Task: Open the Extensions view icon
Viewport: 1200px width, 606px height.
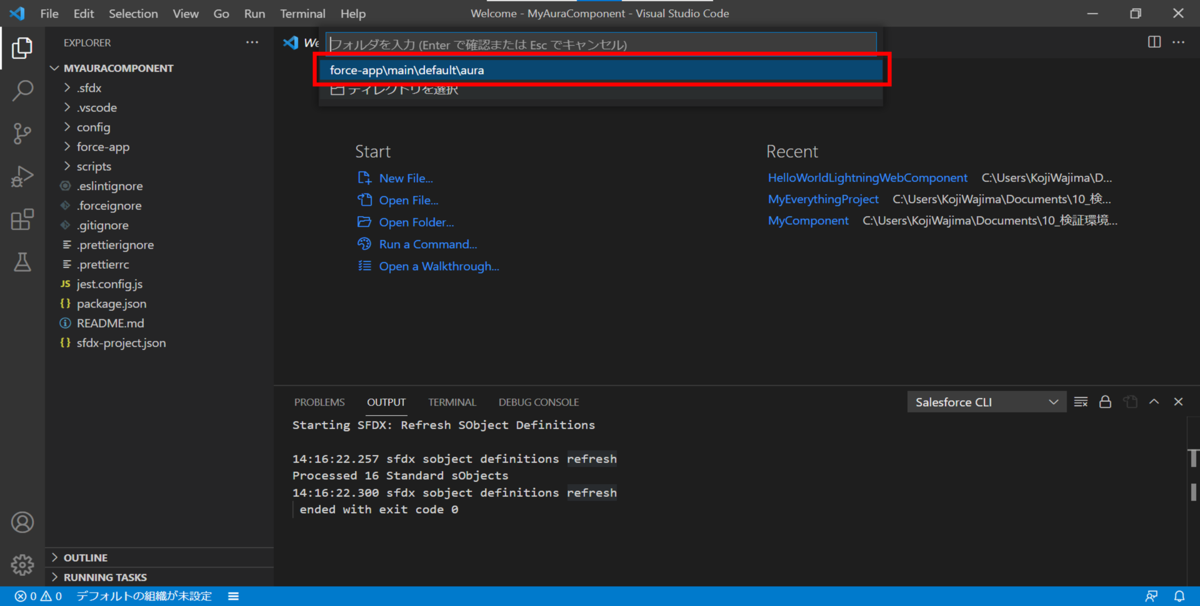Action: click(x=22, y=220)
